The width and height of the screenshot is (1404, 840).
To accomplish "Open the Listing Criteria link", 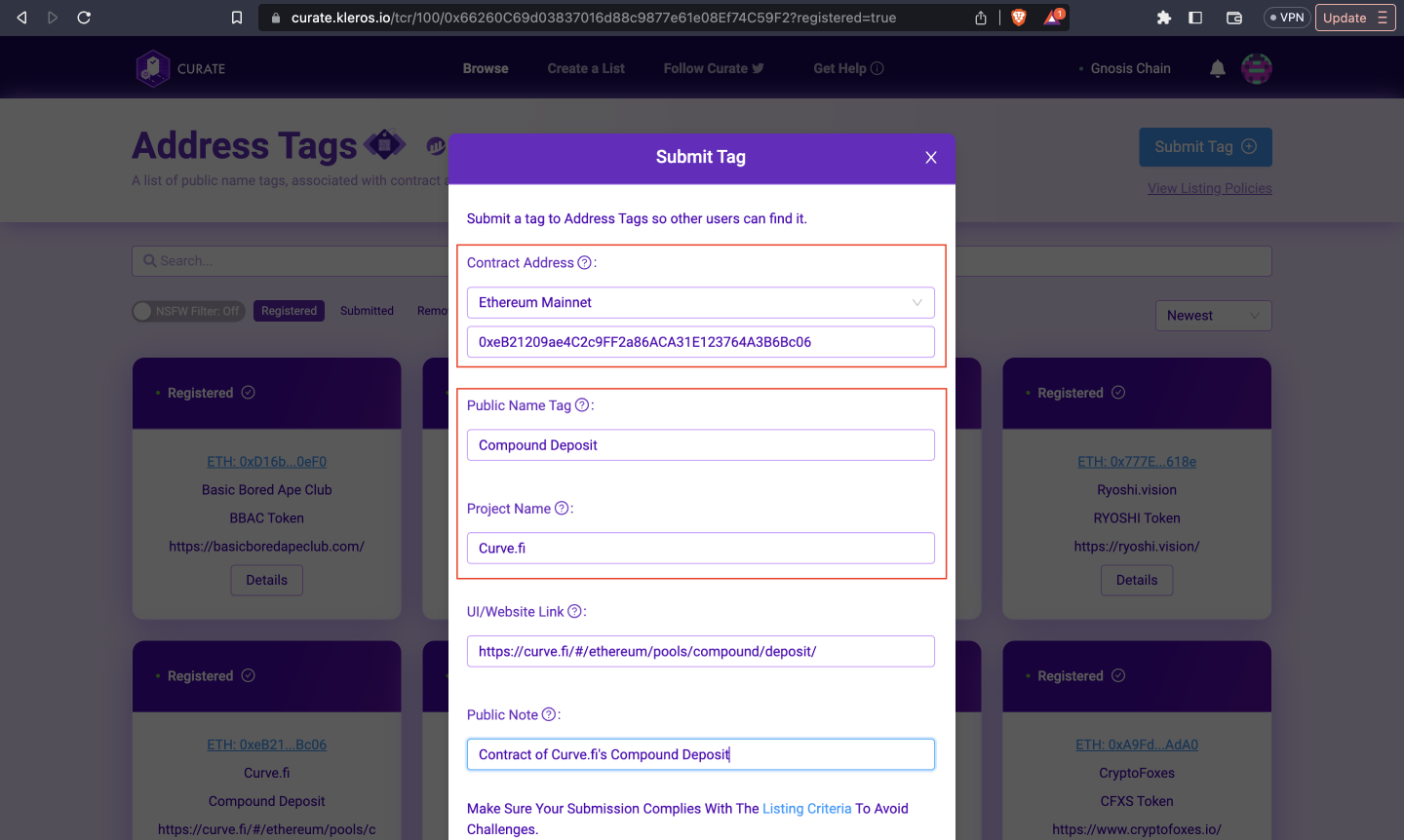I will (x=807, y=808).
